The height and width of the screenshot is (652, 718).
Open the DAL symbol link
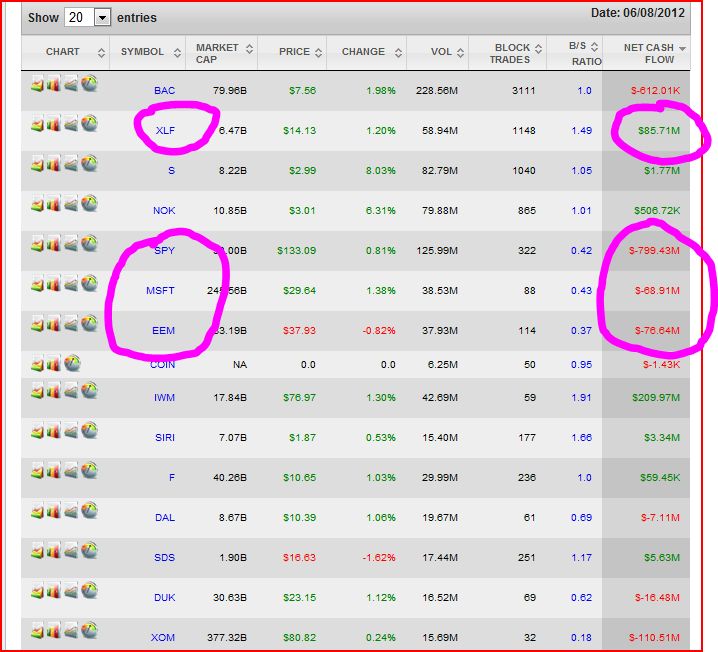[165, 518]
